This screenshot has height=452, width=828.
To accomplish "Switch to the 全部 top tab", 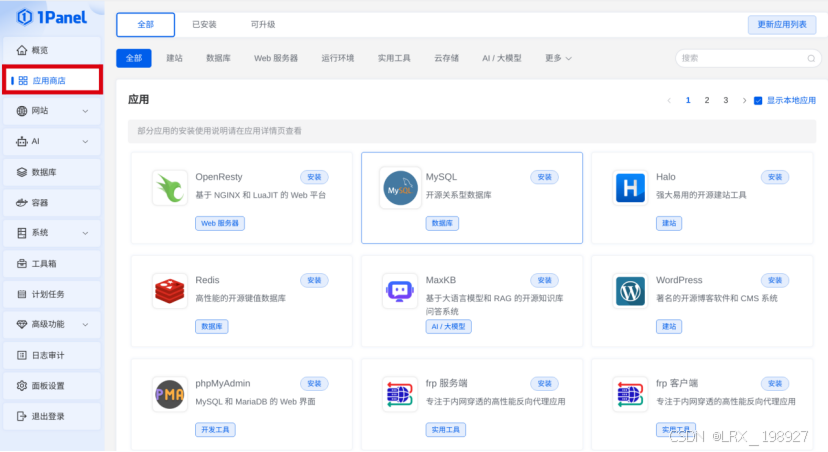I will pyautogui.click(x=145, y=25).
